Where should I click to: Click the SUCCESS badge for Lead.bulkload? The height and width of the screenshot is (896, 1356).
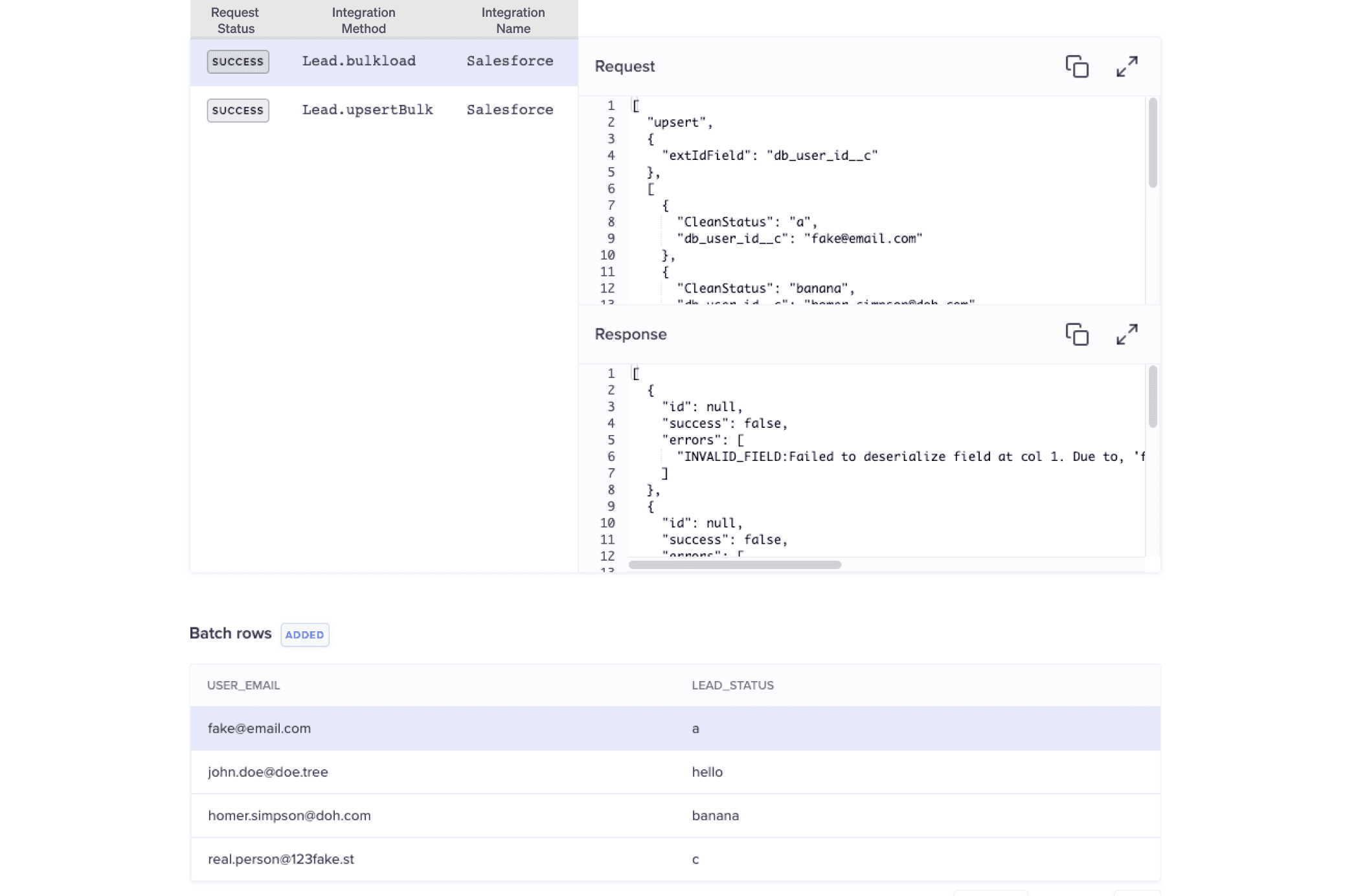click(x=238, y=62)
